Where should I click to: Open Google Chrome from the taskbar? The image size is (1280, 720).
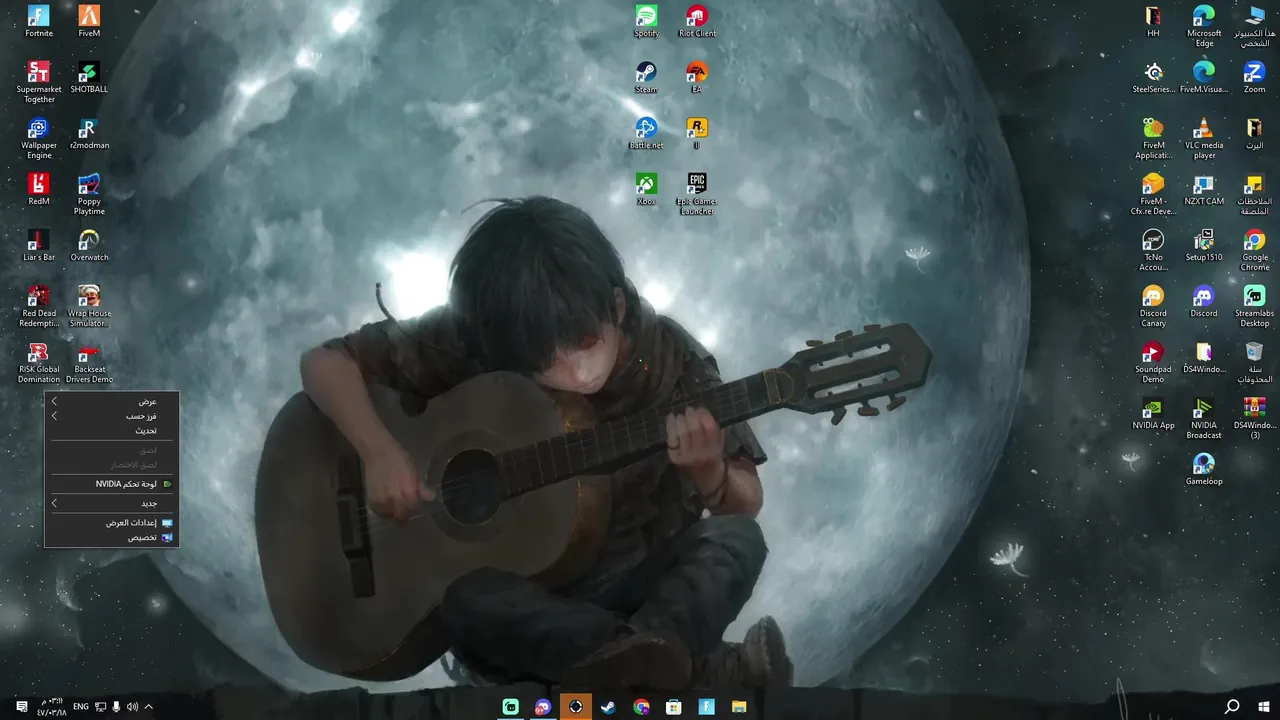(x=641, y=707)
